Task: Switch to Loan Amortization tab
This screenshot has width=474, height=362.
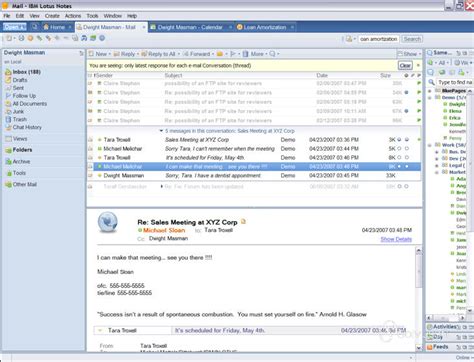Action: [265, 27]
